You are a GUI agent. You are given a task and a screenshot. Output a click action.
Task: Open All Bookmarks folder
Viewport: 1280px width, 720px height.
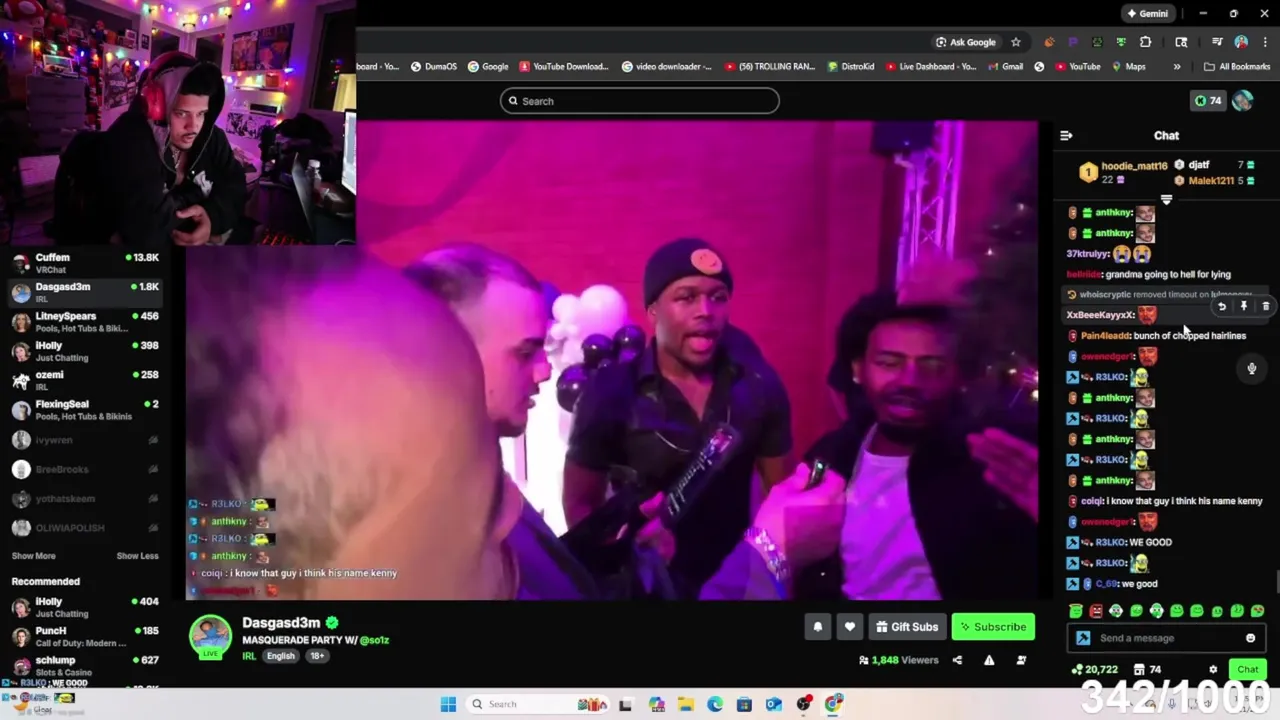[1237, 67]
